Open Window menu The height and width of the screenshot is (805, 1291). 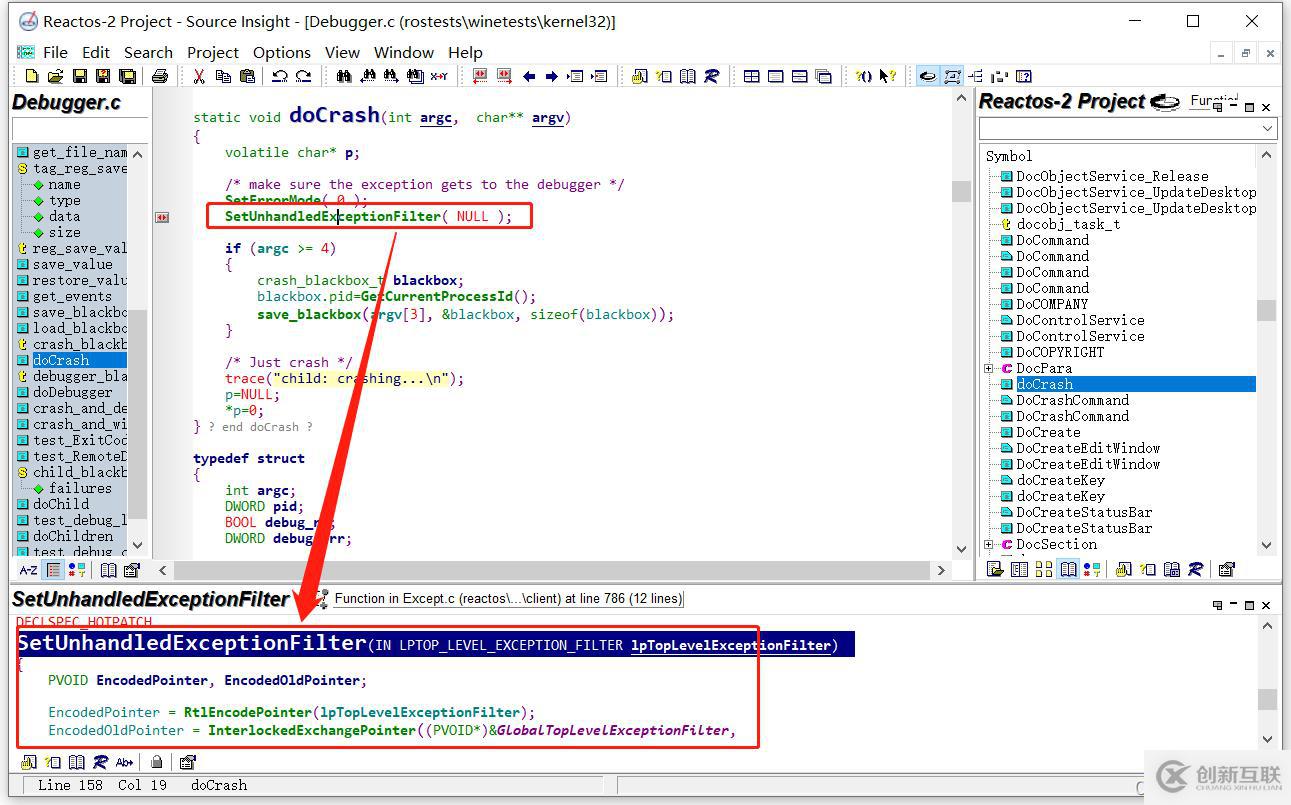point(404,52)
